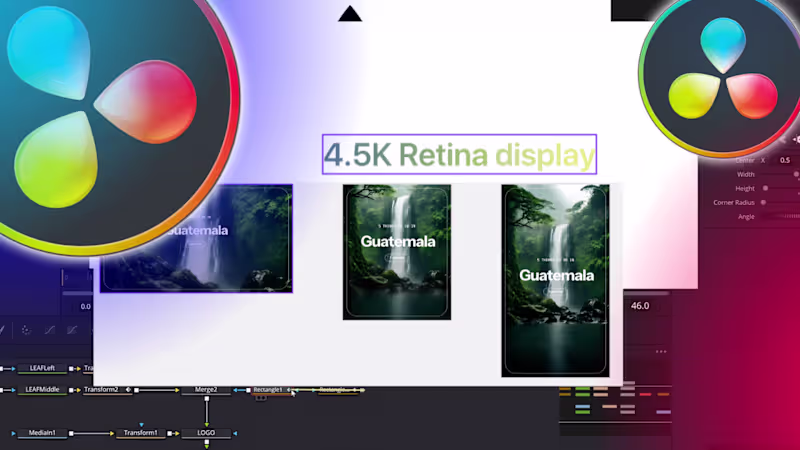Click the "4.5K Retina display" text box

459,154
